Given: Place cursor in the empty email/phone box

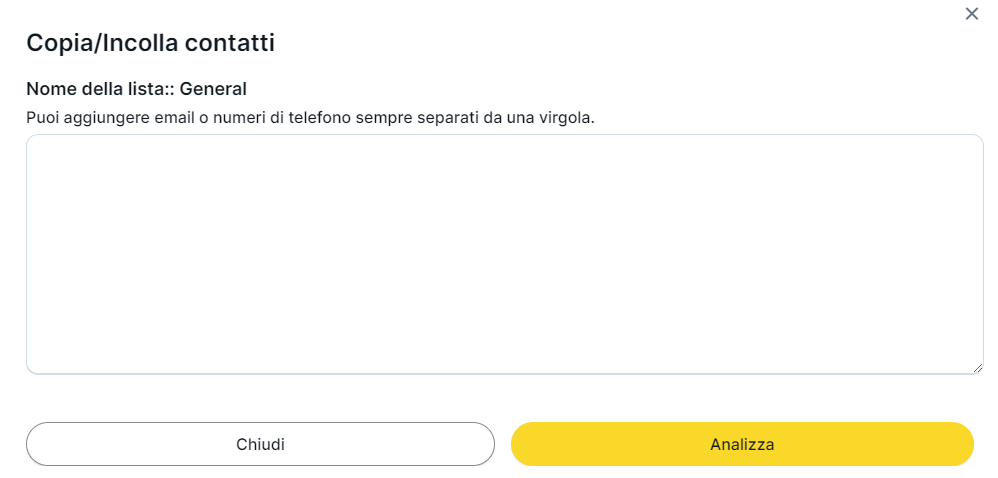Looking at the screenshot, I should coord(504,254).
